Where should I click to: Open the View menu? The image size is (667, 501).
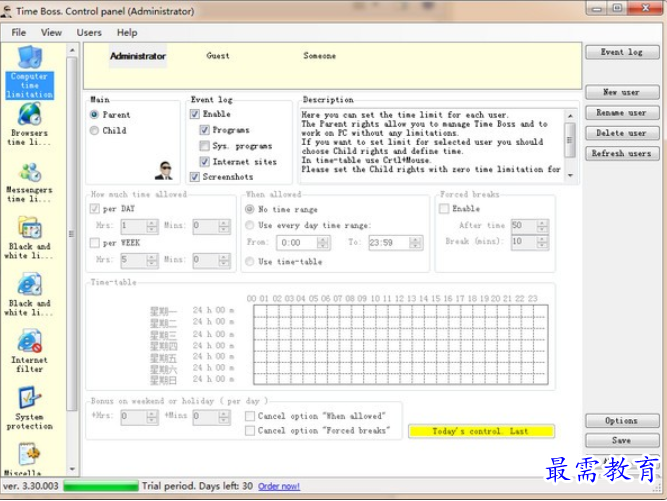[x=51, y=33]
